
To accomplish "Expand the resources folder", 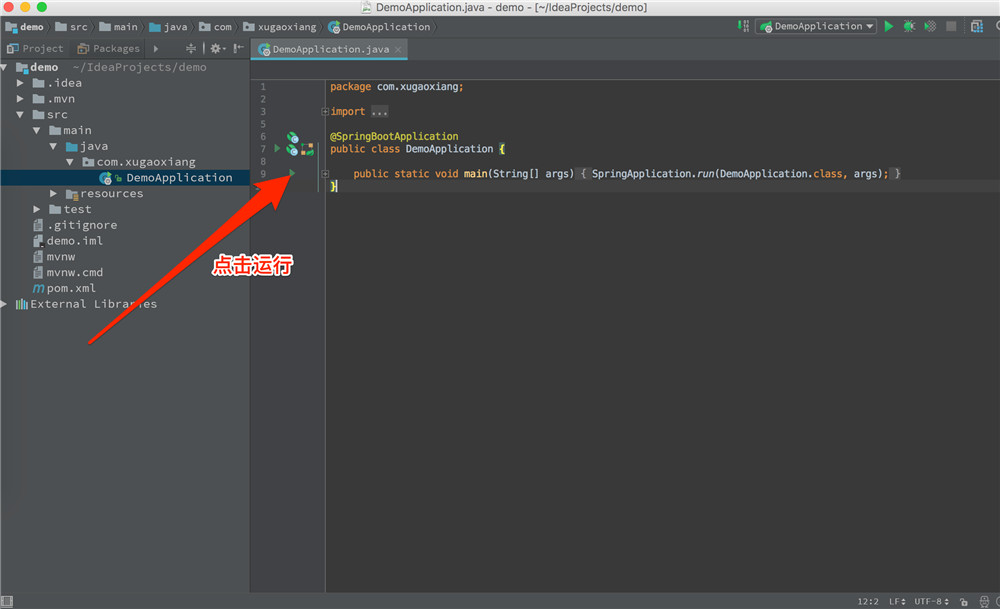I will (x=53, y=193).
